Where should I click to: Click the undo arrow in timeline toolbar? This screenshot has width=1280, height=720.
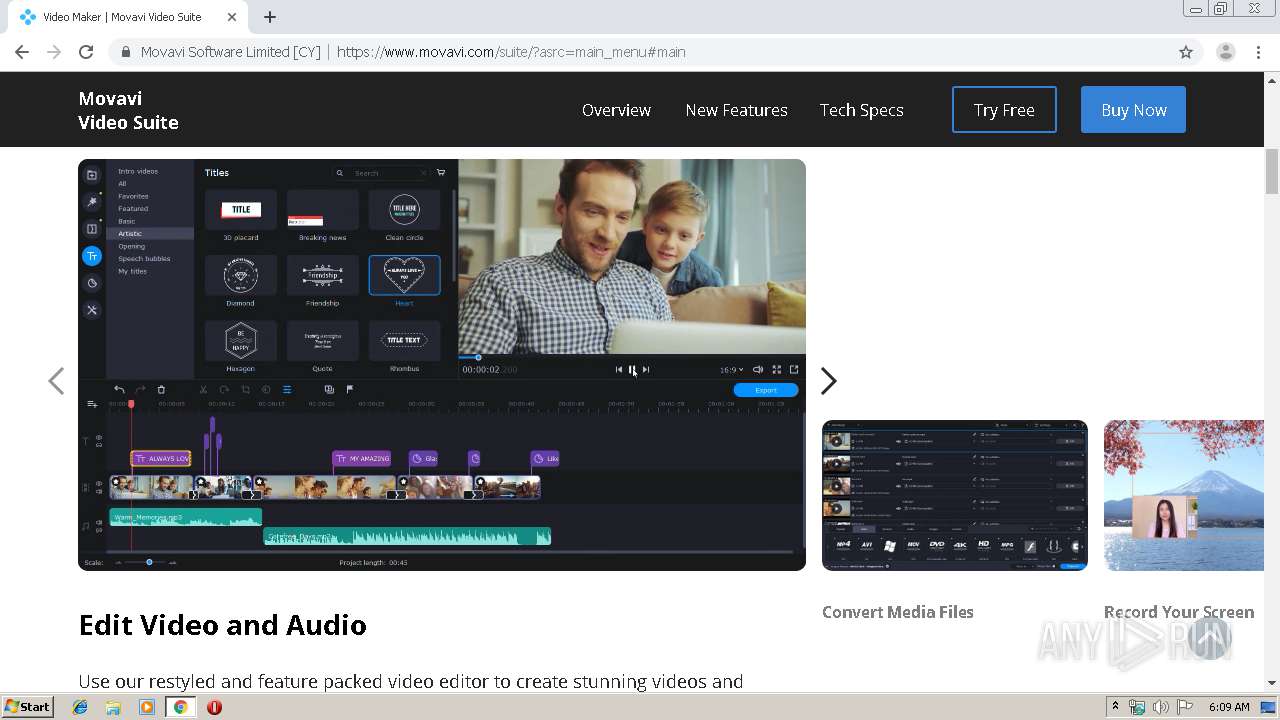point(119,389)
